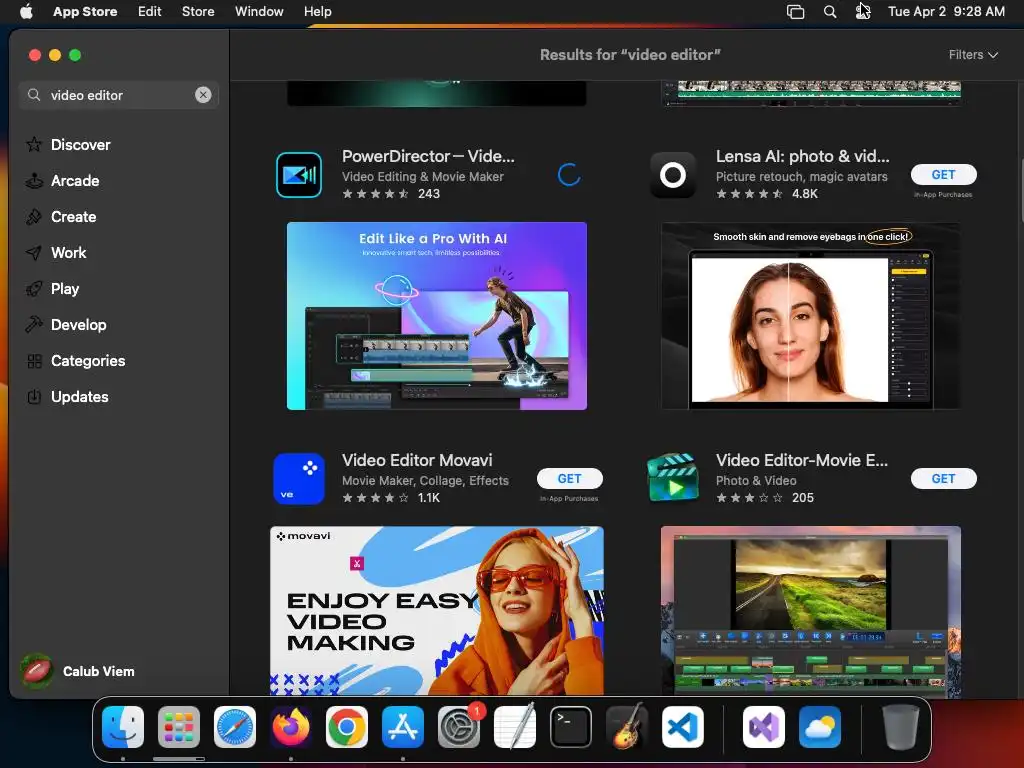The height and width of the screenshot is (768, 1024).
Task: Click App Store icon in Dock
Action: point(403,727)
